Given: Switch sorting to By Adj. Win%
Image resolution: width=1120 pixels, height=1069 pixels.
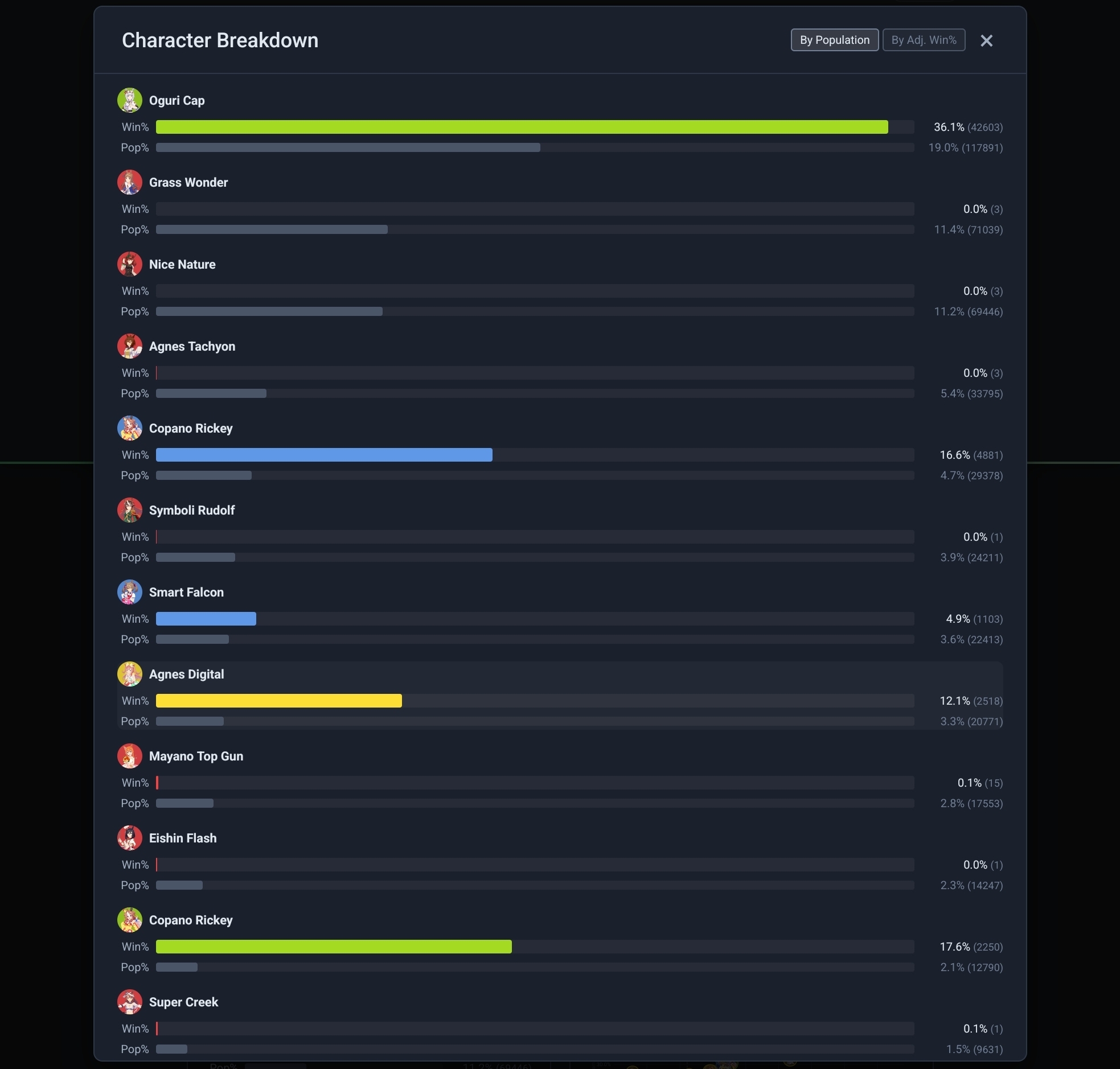Looking at the screenshot, I should (924, 40).
